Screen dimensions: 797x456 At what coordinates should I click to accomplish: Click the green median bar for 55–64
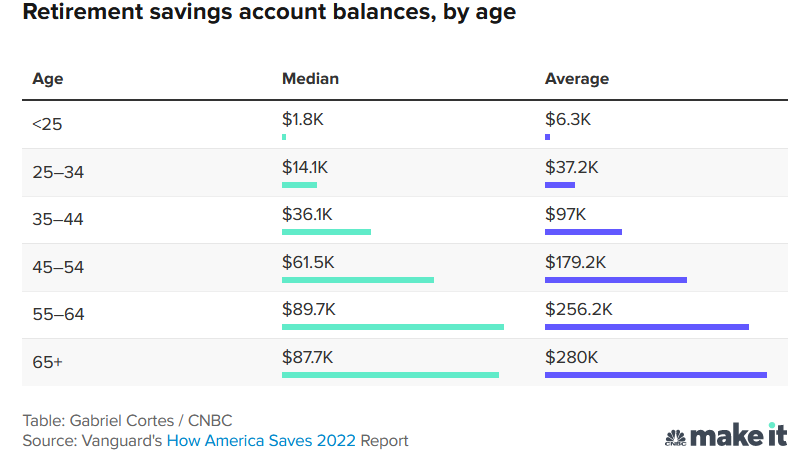tap(392, 327)
